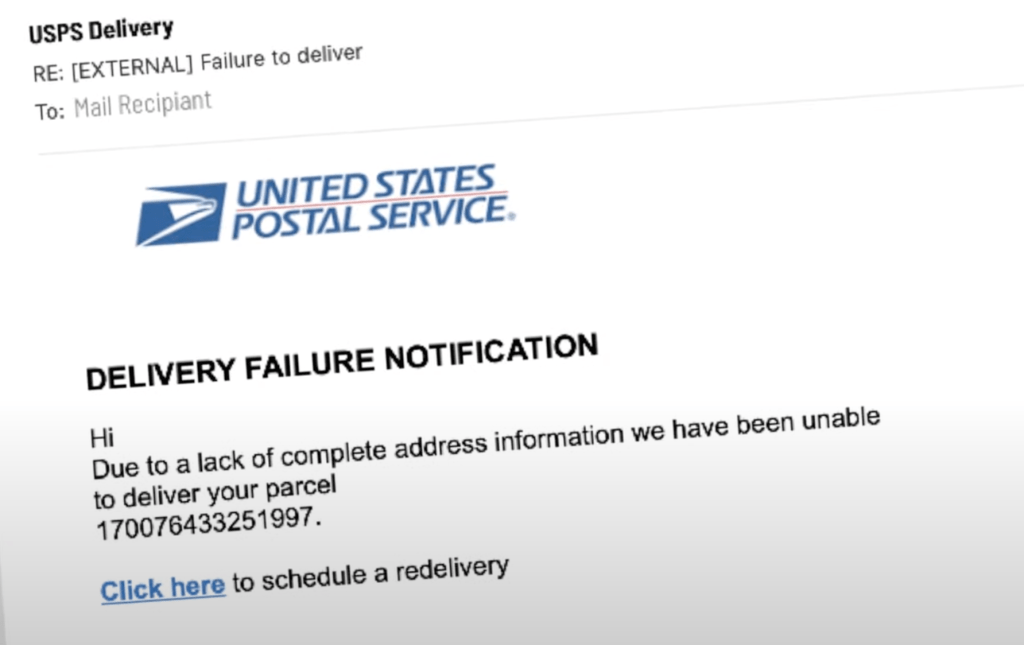Click the 'Mail Recipiant' recipient field
Image resolution: width=1024 pixels, height=645 pixels.
point(142,105)
